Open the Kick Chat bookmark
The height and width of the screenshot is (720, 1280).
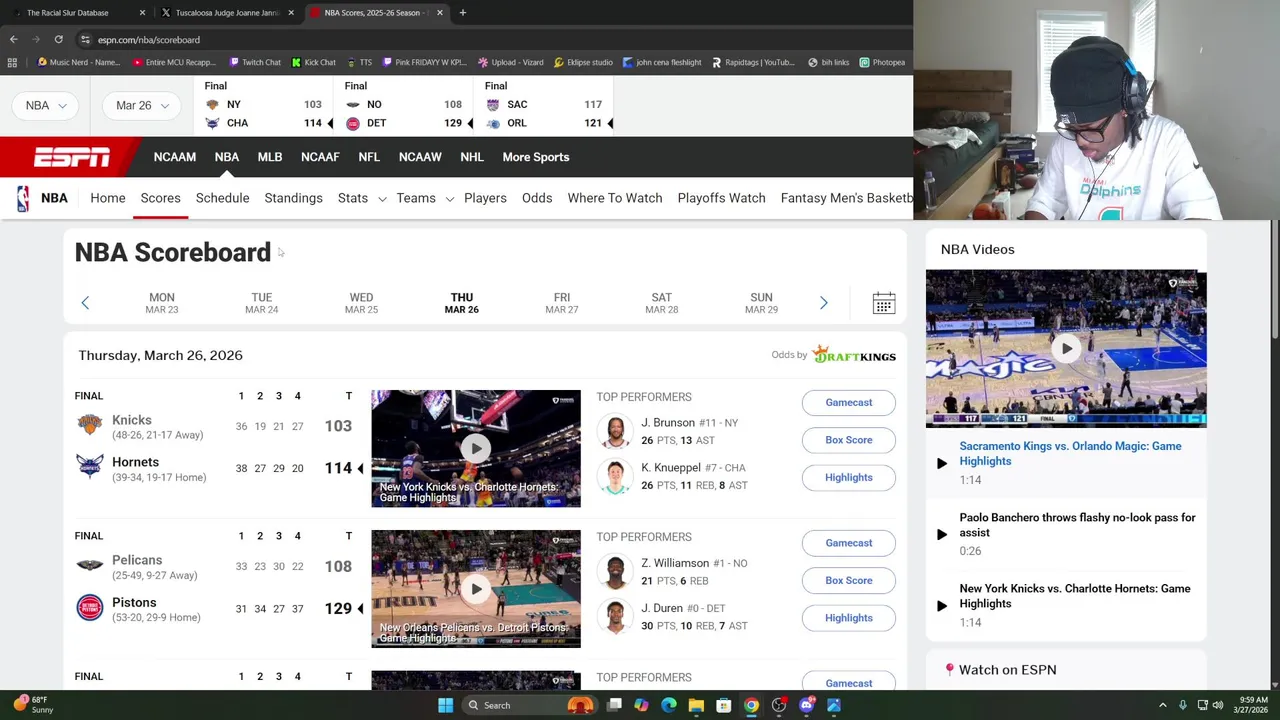point(313,62)
